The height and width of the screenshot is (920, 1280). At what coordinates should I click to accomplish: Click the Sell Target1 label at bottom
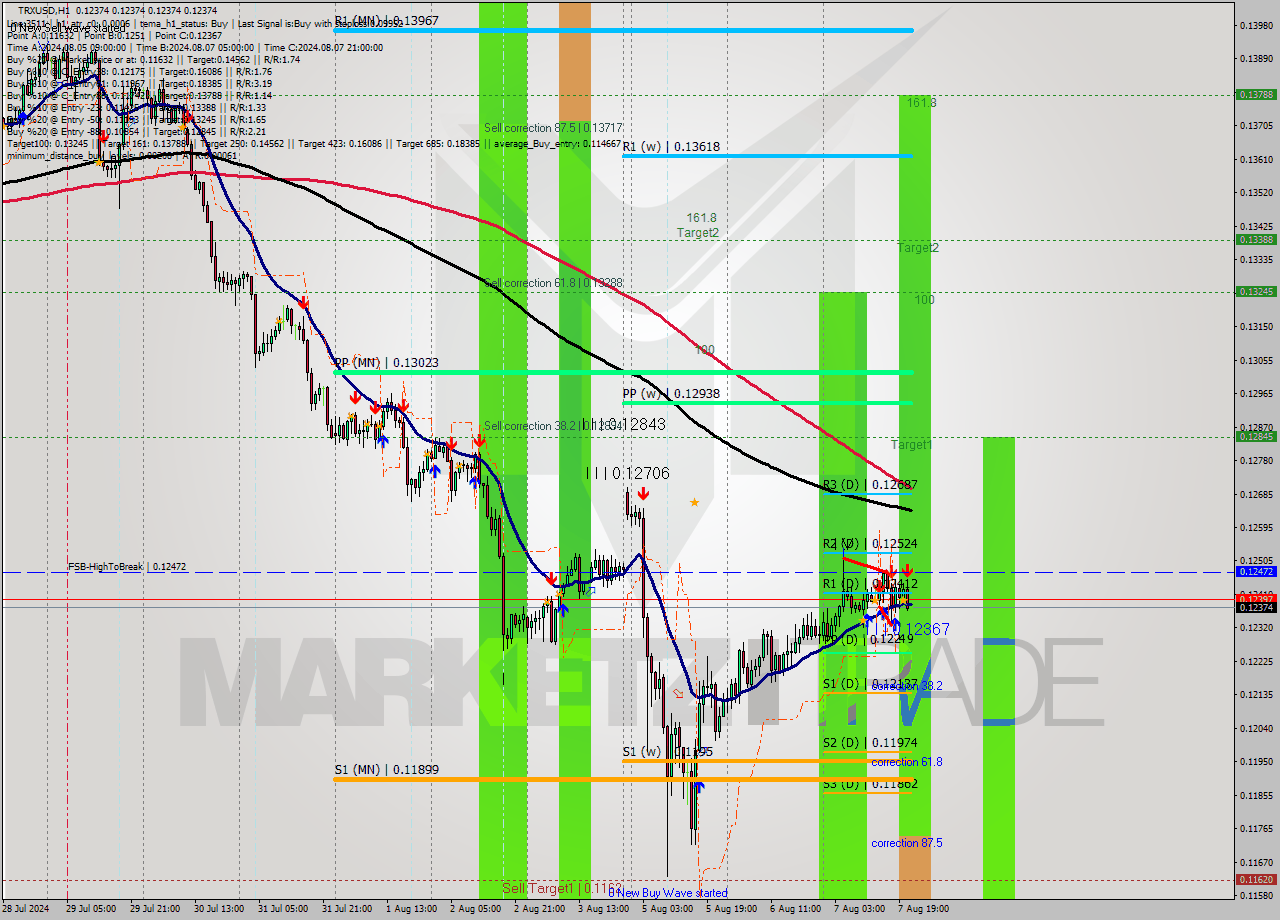point(562,888)
